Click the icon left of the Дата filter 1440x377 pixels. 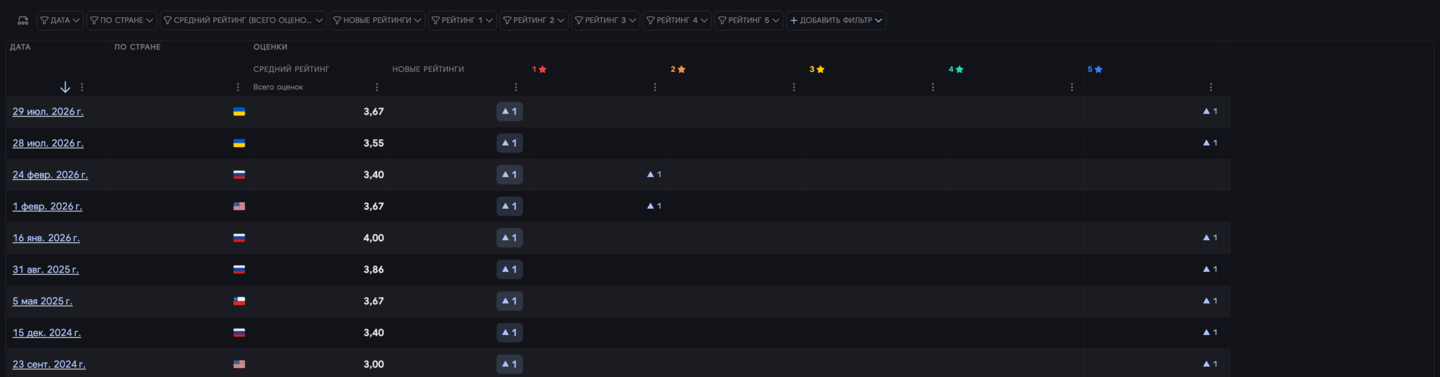click(x=23, y=20)
